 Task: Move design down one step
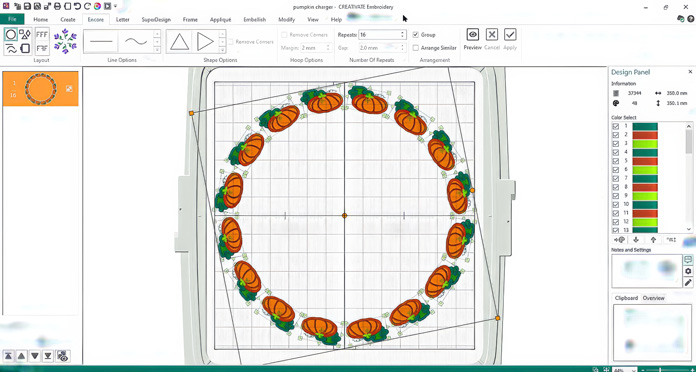pyautogui.click(x=35, y=356)
